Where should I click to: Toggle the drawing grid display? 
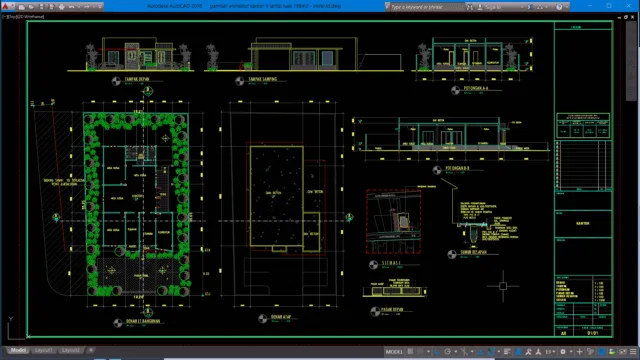click(410, 351)
